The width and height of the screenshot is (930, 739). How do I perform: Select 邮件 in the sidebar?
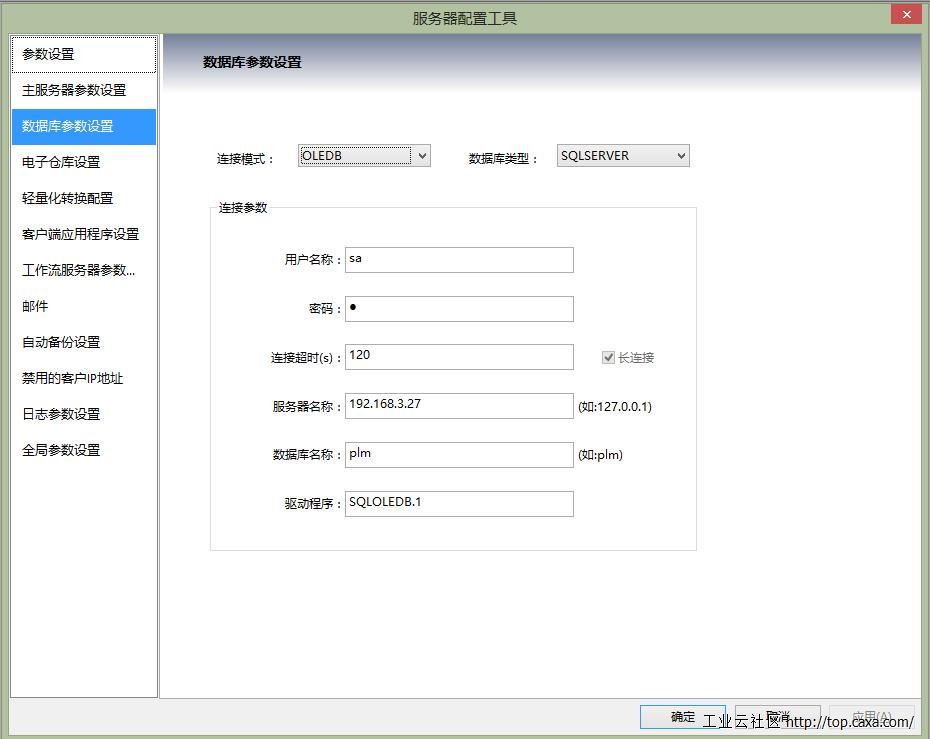point(84,306)
